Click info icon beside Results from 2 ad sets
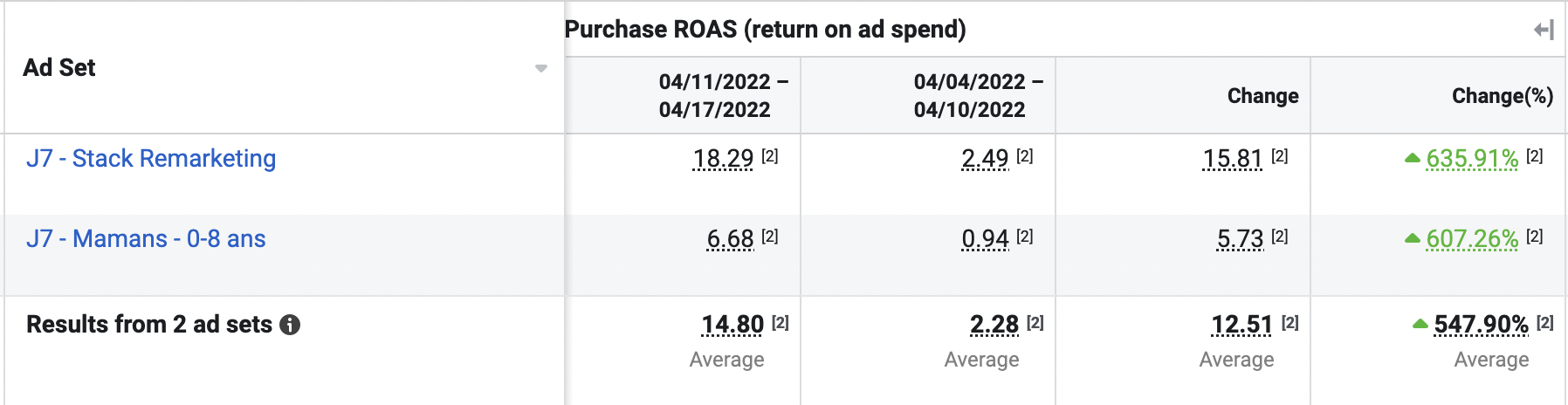This screenshot has width=1568, height=405. point(290,326)
